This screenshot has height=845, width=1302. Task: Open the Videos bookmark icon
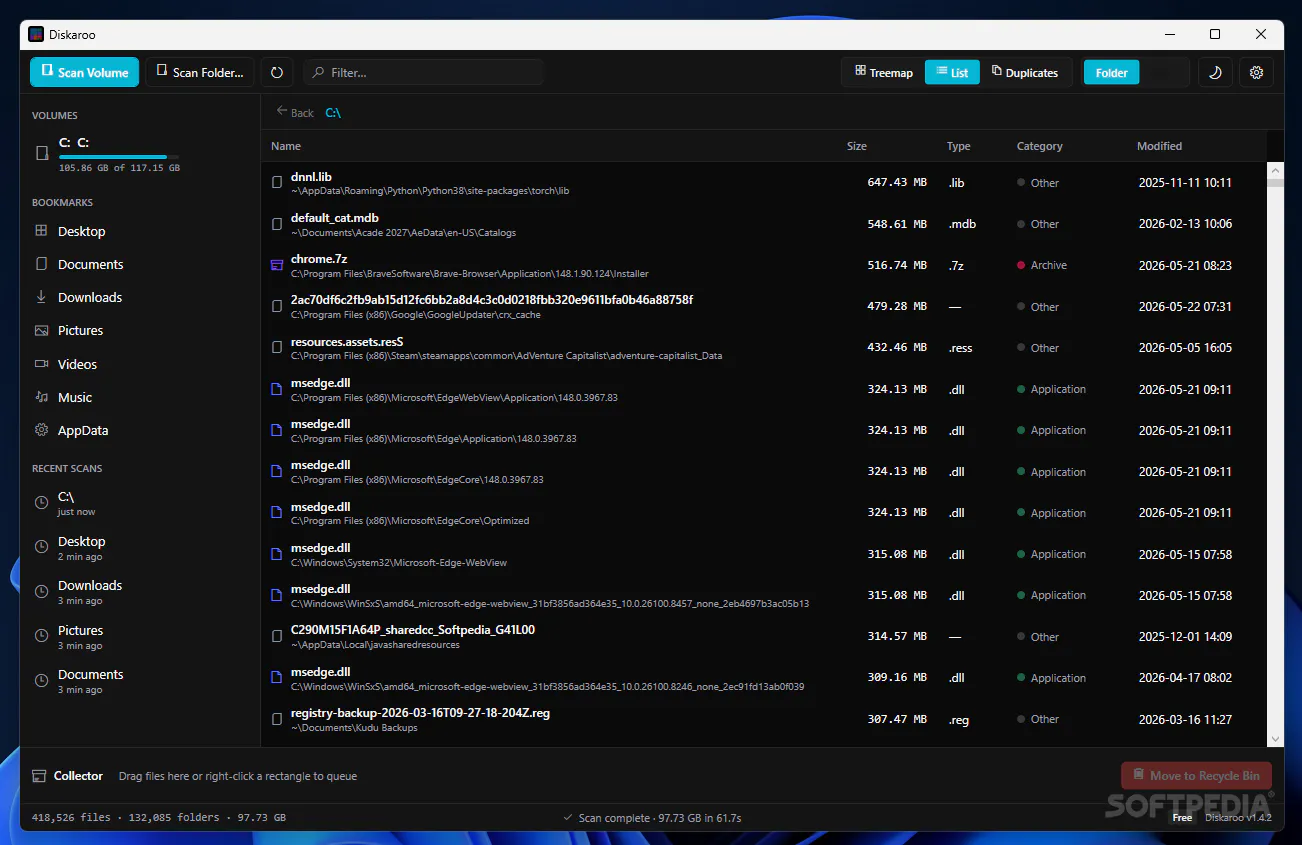[41, 364]
